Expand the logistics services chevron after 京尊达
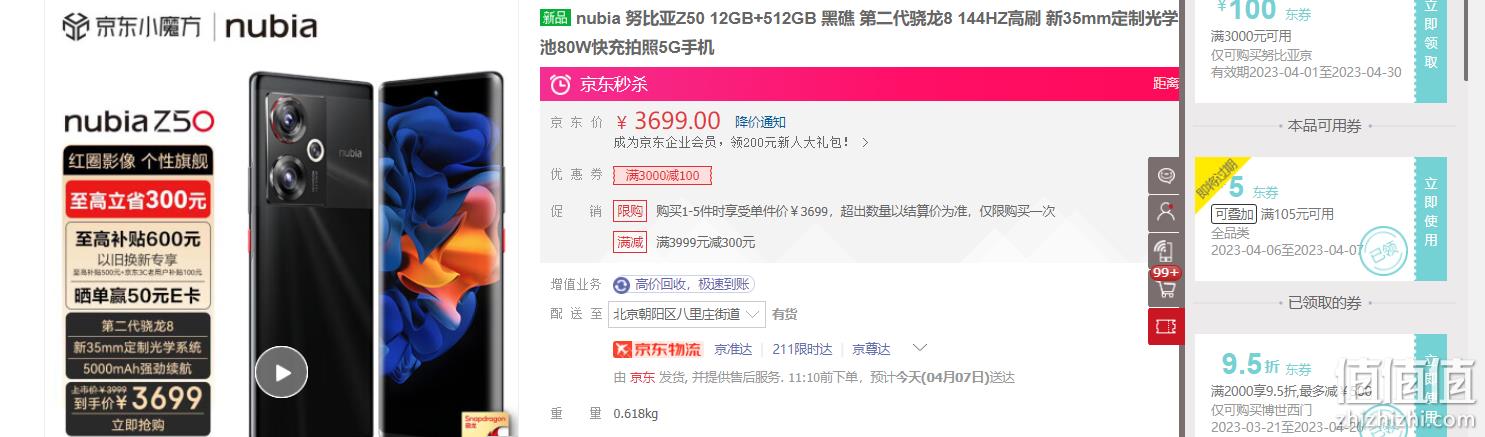This screenshot has width=1485, height=437. (921, 348)
